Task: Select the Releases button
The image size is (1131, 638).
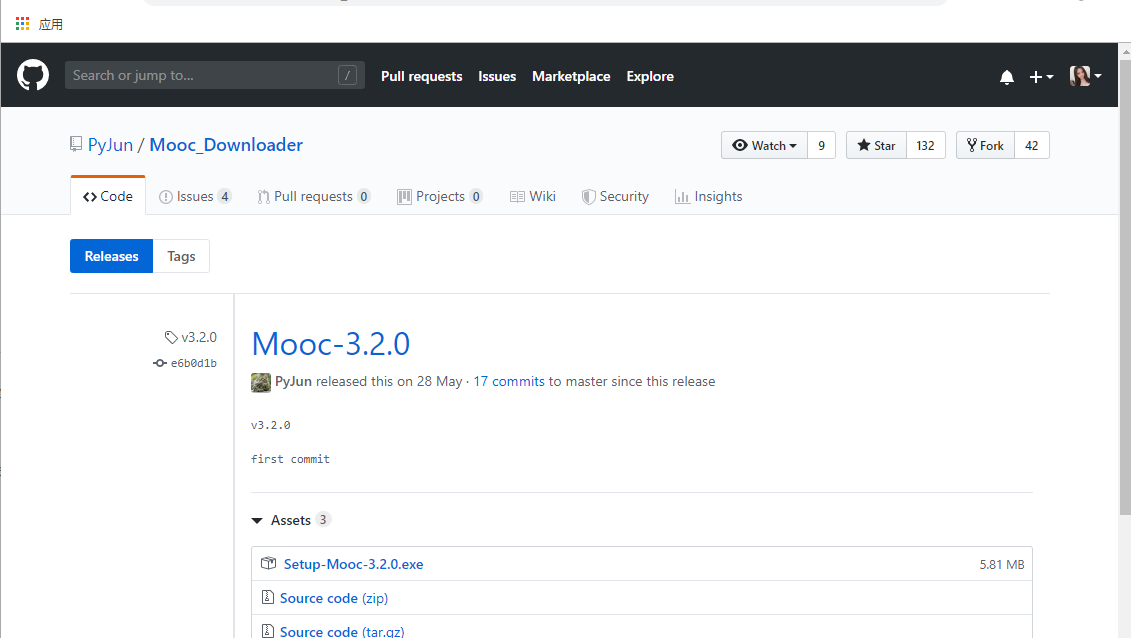Action: tap(111, 256)
